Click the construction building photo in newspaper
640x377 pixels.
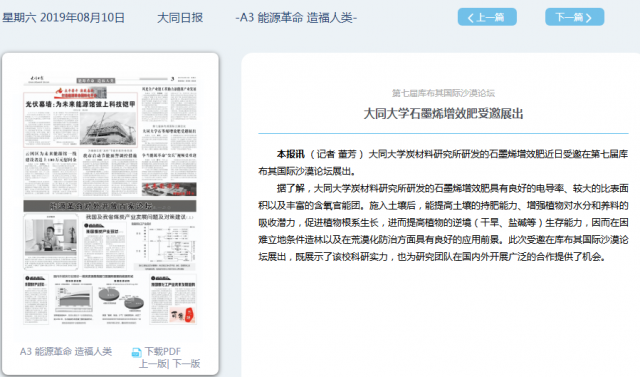pyautogui.click(x=108, y=129)
